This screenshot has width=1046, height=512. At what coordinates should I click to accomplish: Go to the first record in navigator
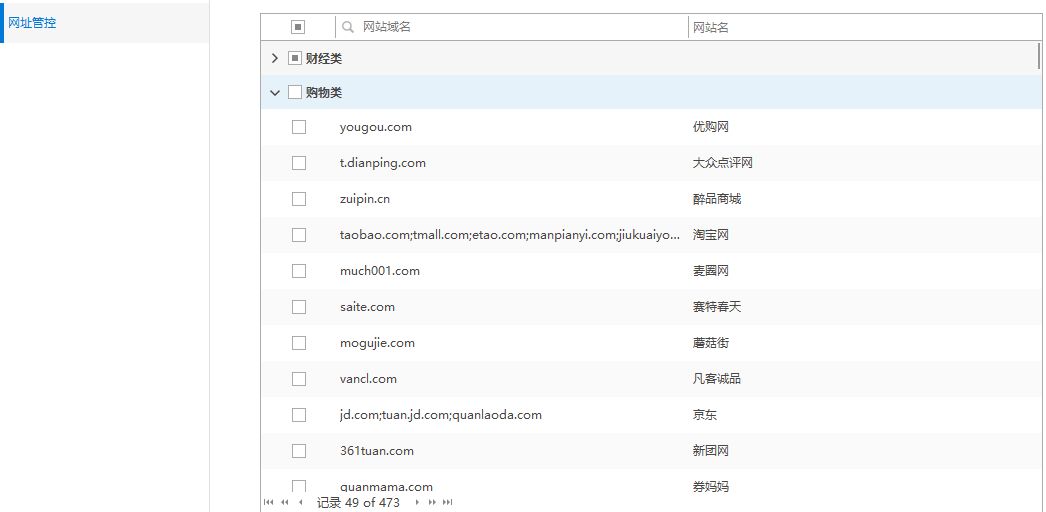tap(268, 502)
